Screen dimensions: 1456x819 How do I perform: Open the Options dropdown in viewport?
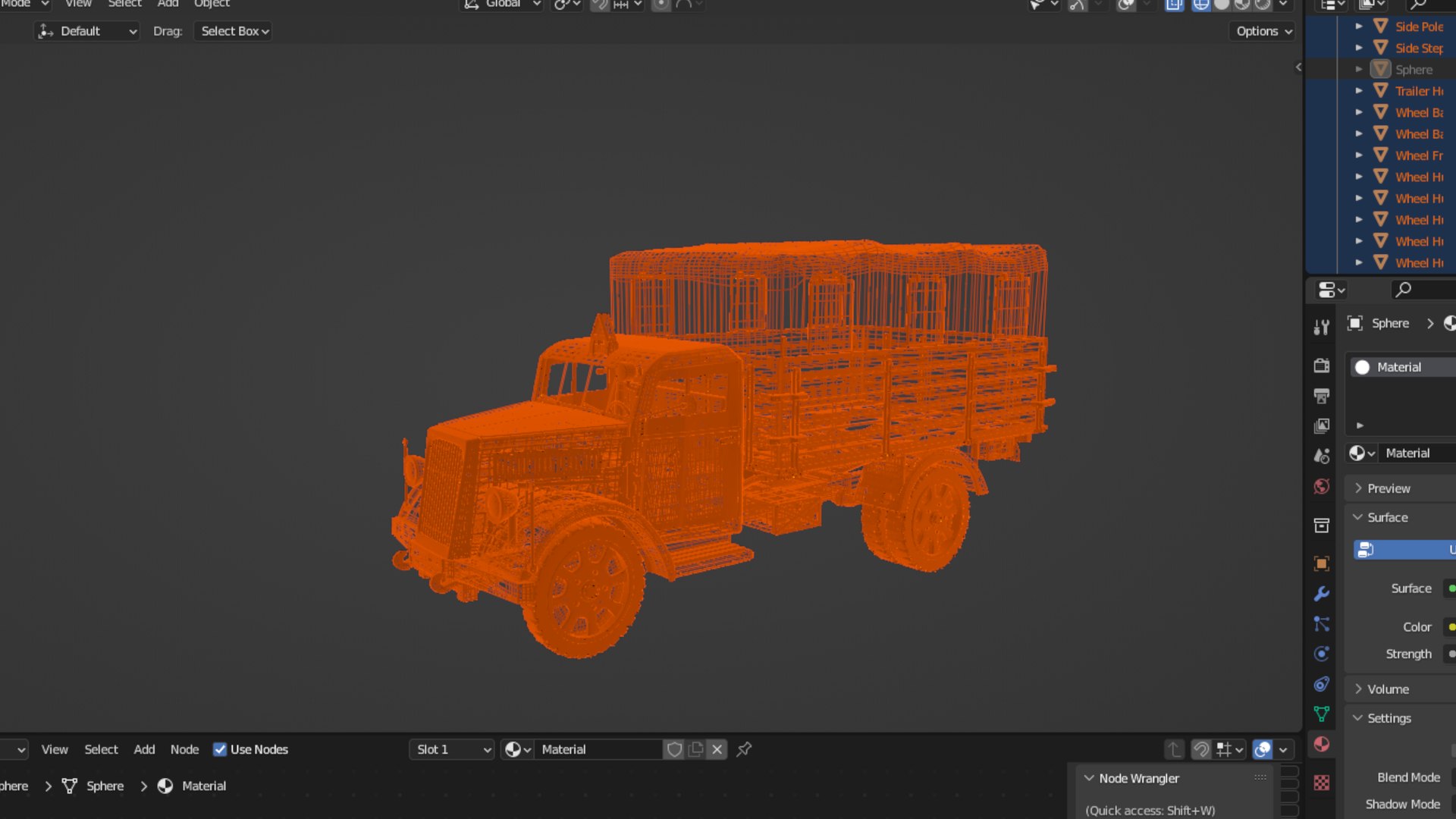[1263, 31]
